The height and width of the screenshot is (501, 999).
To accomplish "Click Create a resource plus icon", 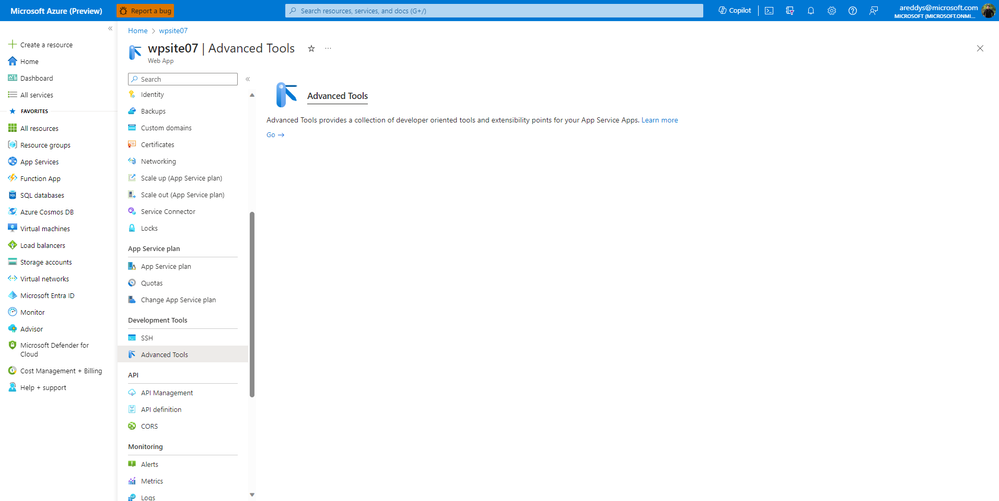I will coord(12,45).
